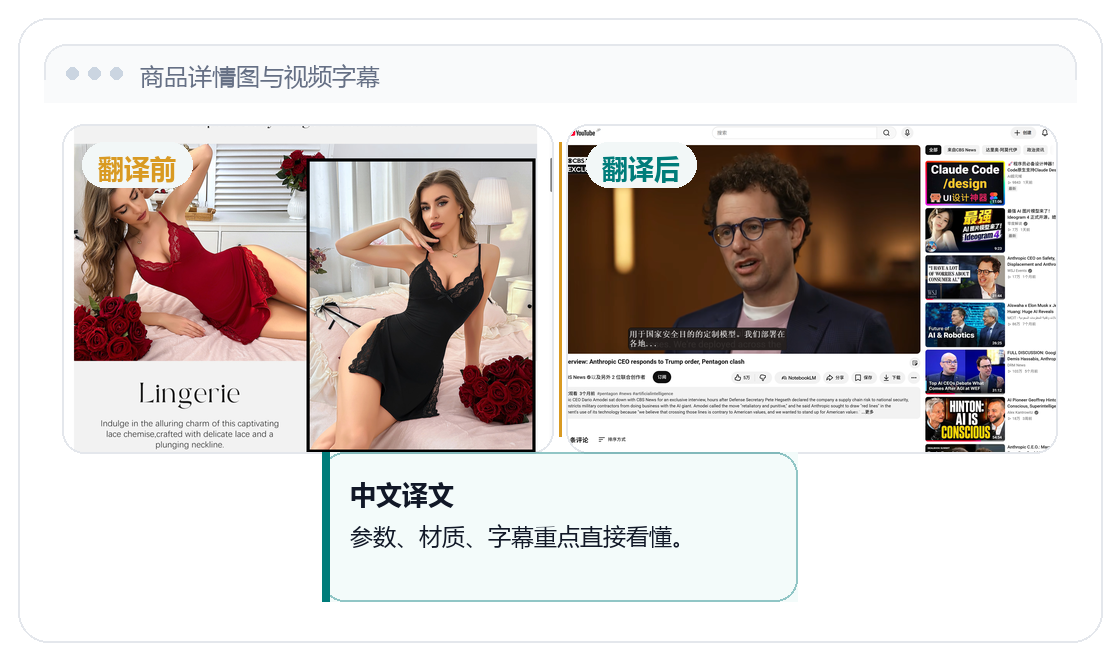
Task: Open NotebookLM button under video
Action: [x=798, y=378]
